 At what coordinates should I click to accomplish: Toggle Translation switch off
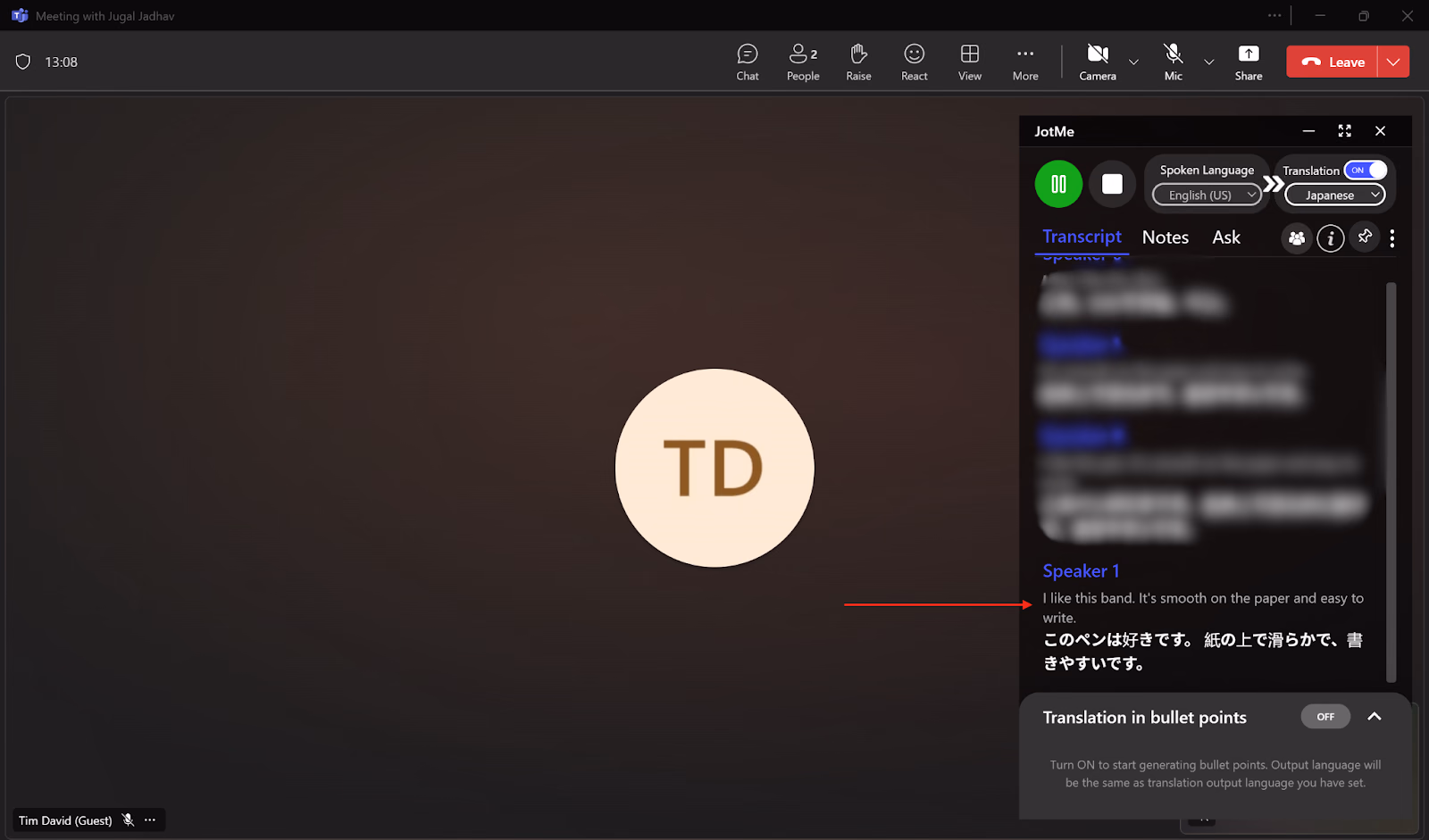tap(1366, 170)
